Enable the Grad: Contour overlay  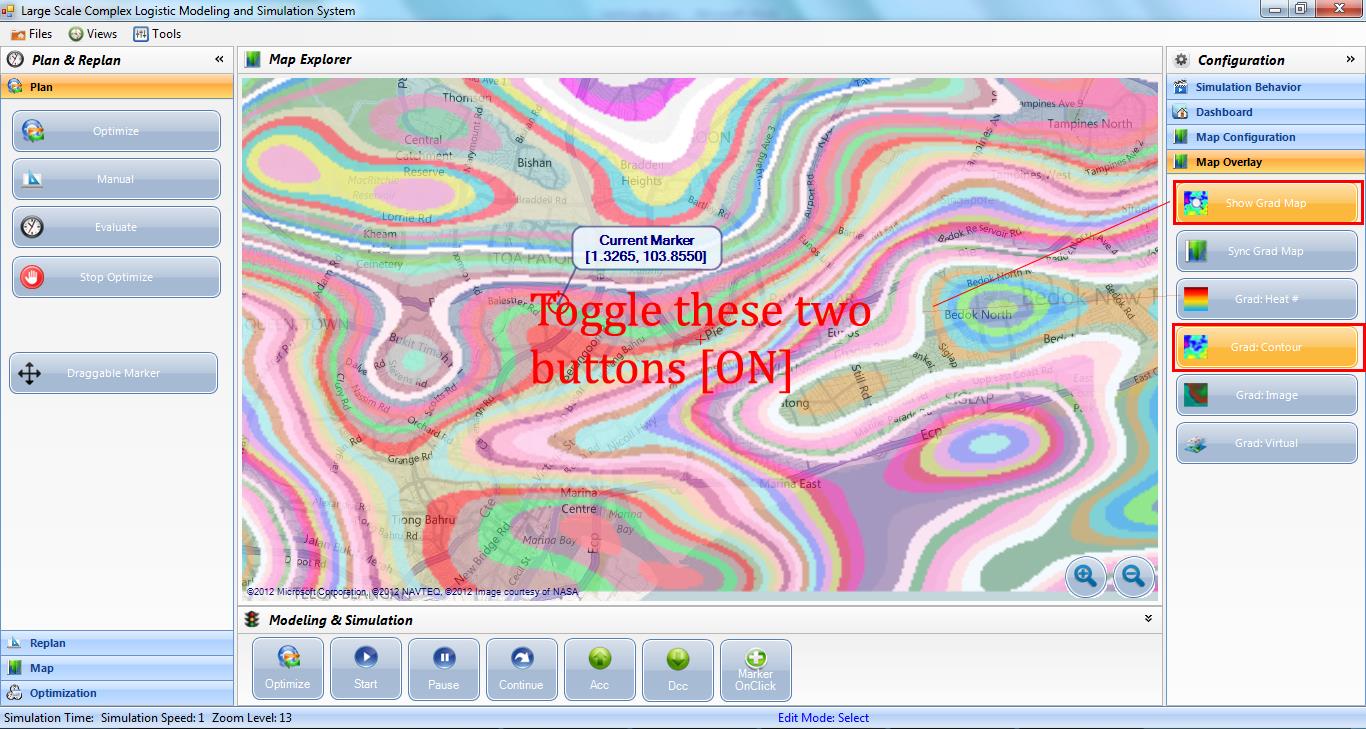(1266, 347)
